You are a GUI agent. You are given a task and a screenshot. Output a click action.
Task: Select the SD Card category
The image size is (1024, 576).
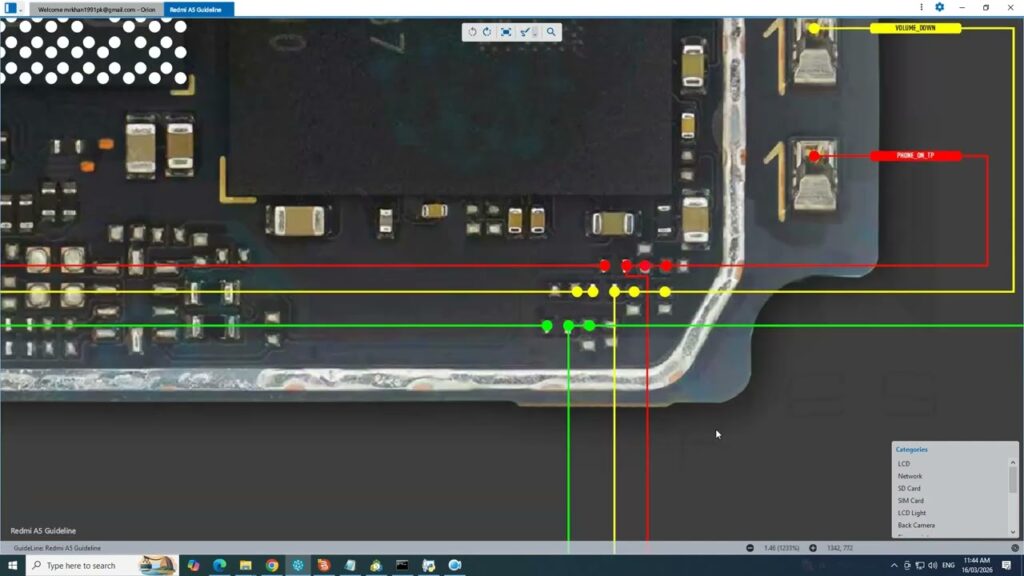pos(909,488)
